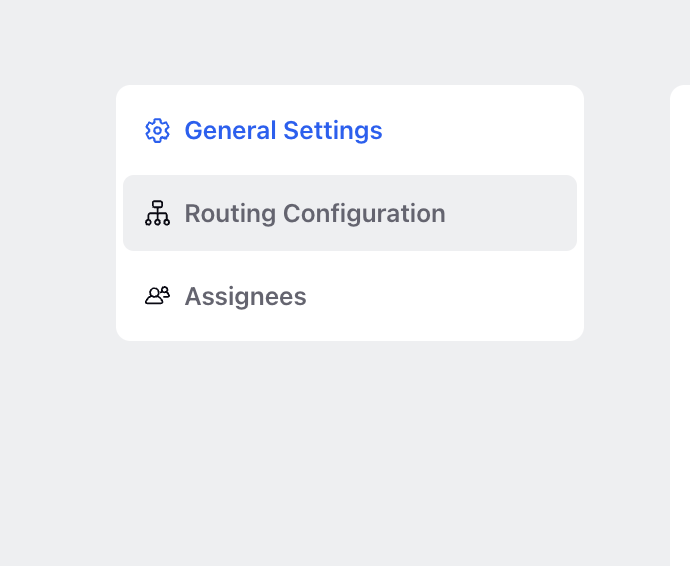Click the two-users icon beside Assignees

point(157,296)
